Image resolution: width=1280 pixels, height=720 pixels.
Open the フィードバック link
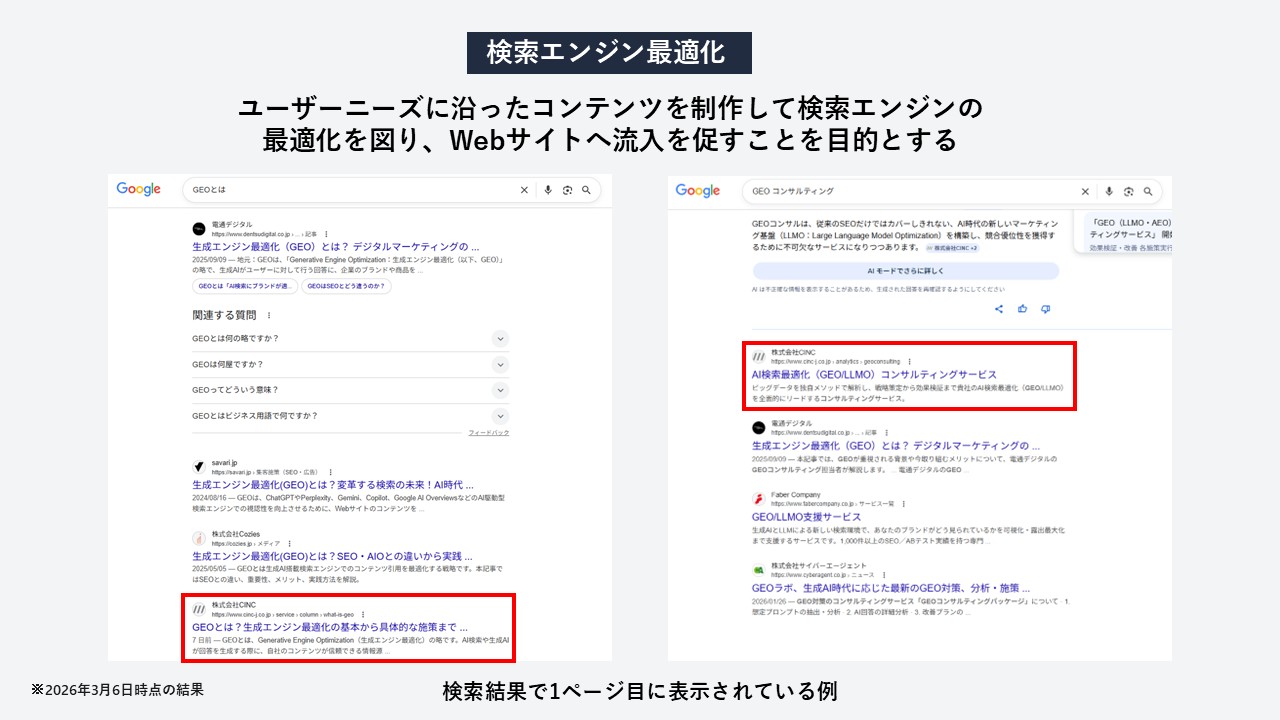click(487, 431)
